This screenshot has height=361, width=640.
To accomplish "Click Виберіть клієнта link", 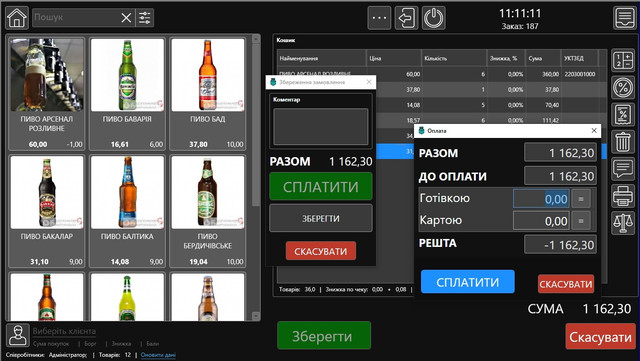I will (64, 331).
